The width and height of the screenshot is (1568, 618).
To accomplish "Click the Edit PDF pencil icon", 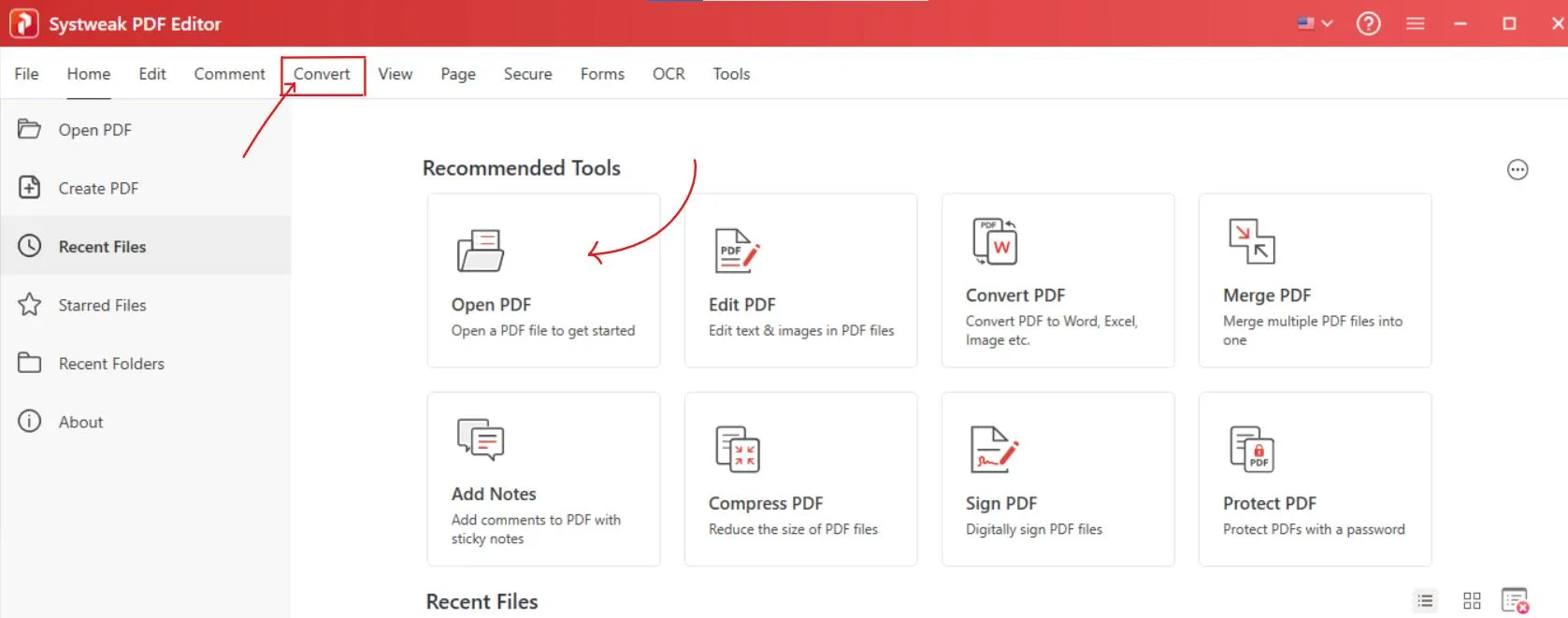I will click(x=737, y=251).
